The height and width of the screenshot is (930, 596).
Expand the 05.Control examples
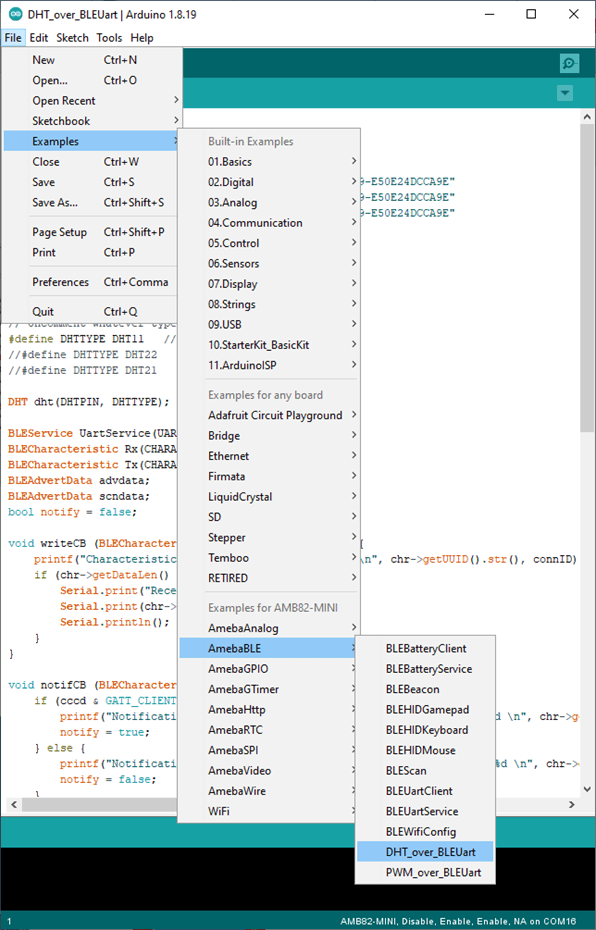pos(269,243)
